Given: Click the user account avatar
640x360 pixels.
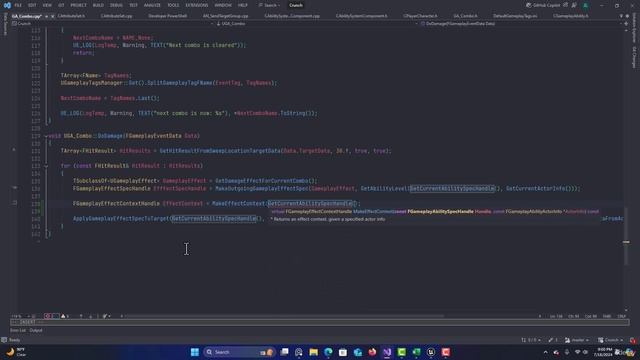Looking at the screenshot, I should click(x=585, y=5).
